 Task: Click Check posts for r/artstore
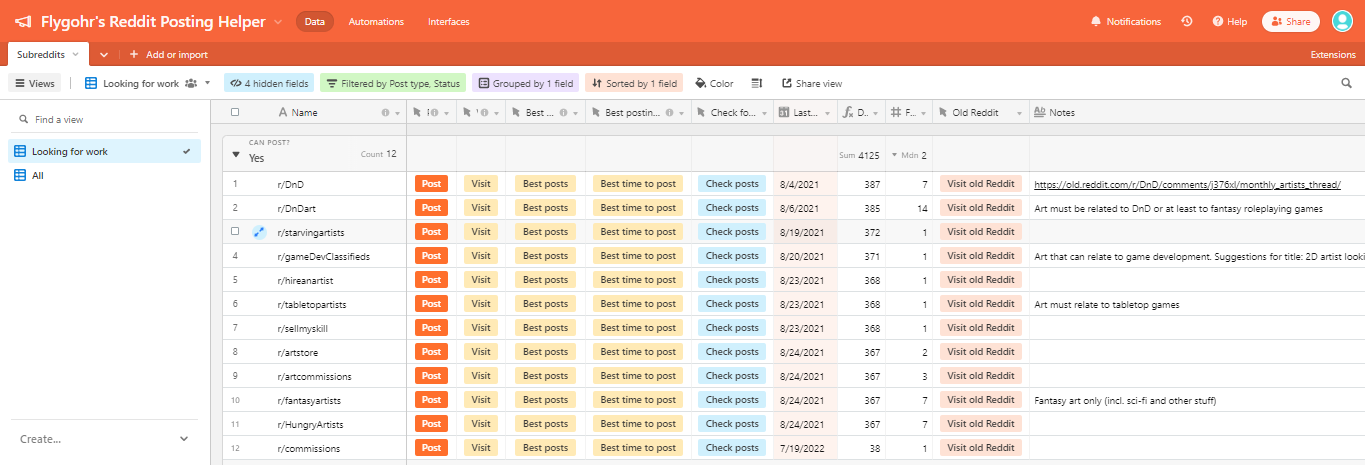[732, 352]
